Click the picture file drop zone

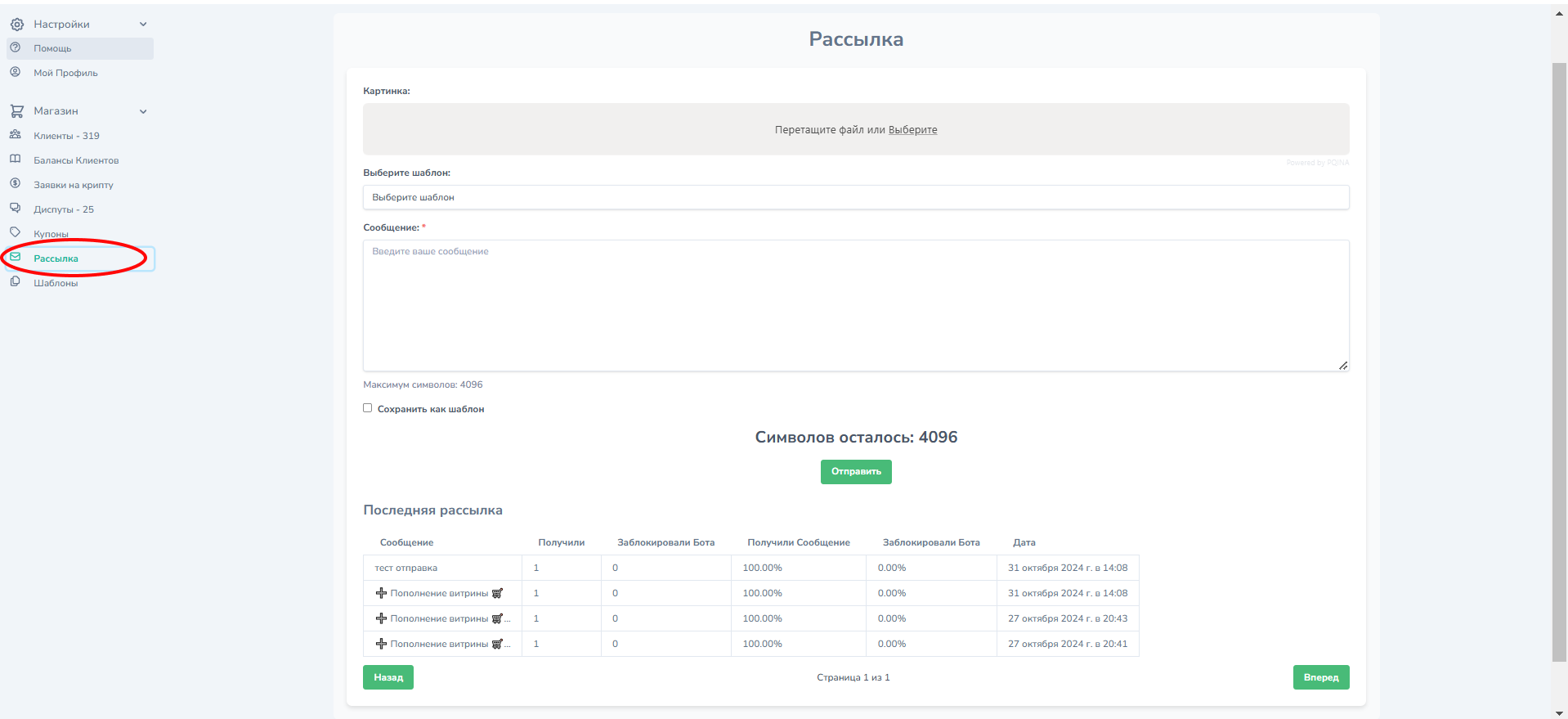pos(856,129)
